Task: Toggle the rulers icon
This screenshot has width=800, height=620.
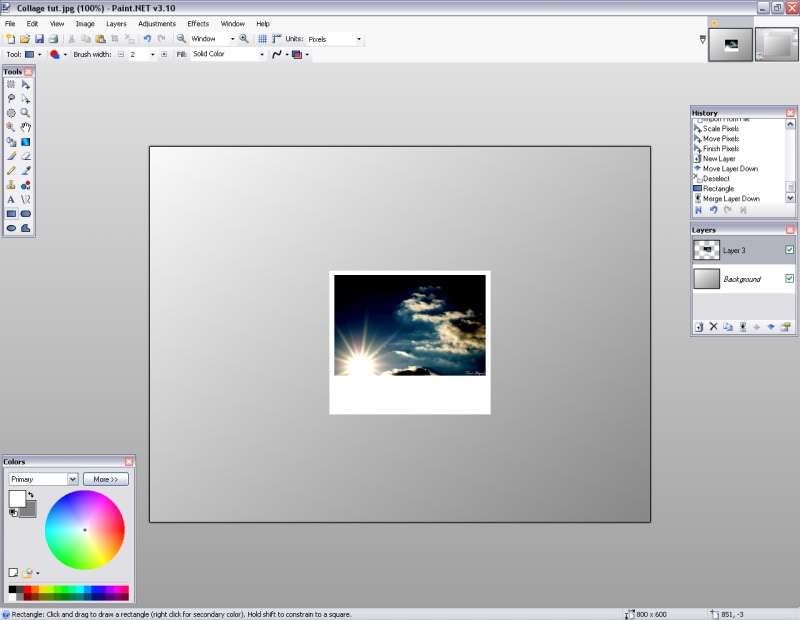Action: tap(277, 39)
